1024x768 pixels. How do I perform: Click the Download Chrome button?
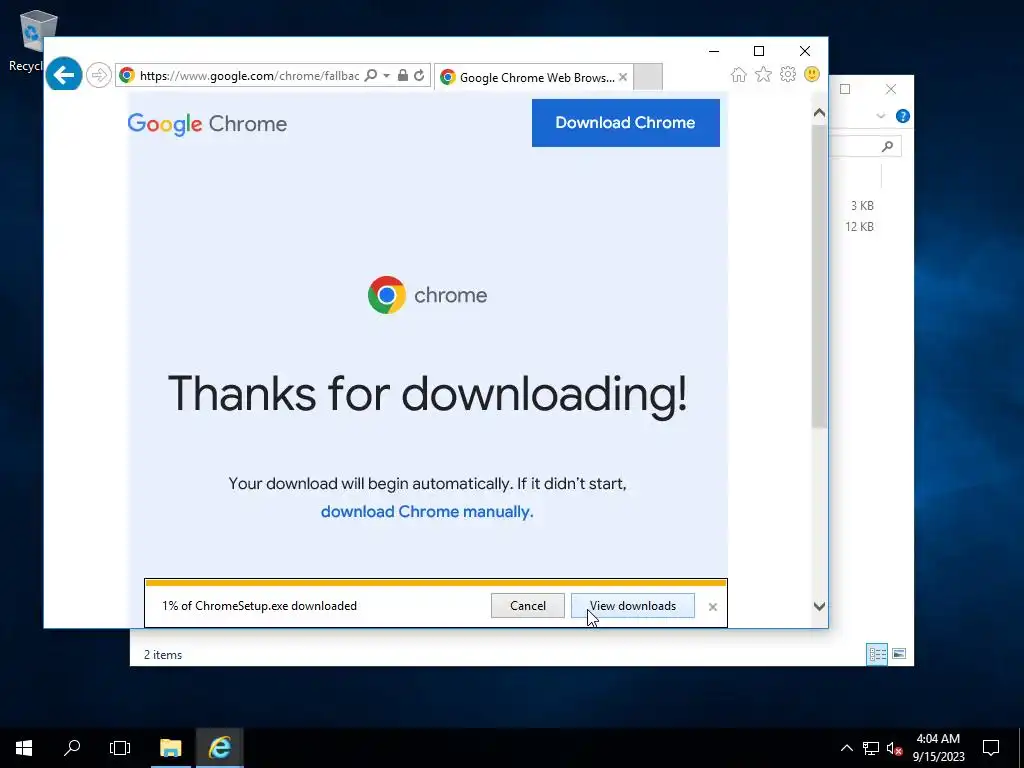coord(626,123)
